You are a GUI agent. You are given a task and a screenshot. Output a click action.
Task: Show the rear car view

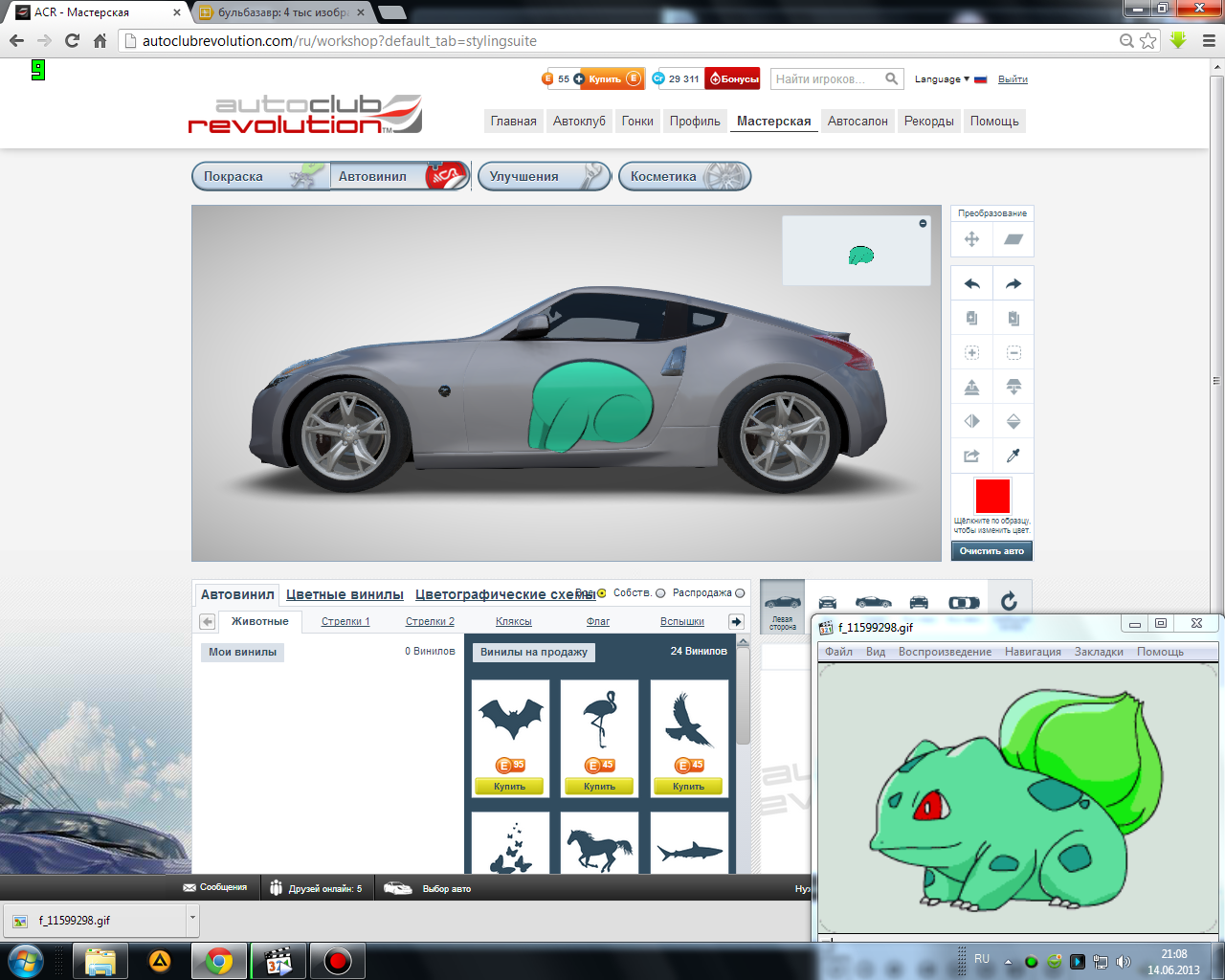pos(919,602)
